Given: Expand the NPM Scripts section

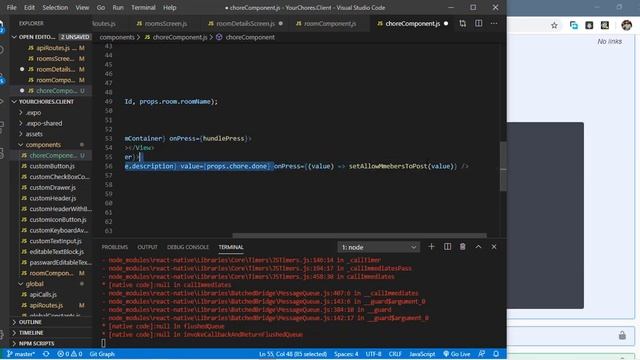Looking at the screenshot, I should [x=51, y=343].
